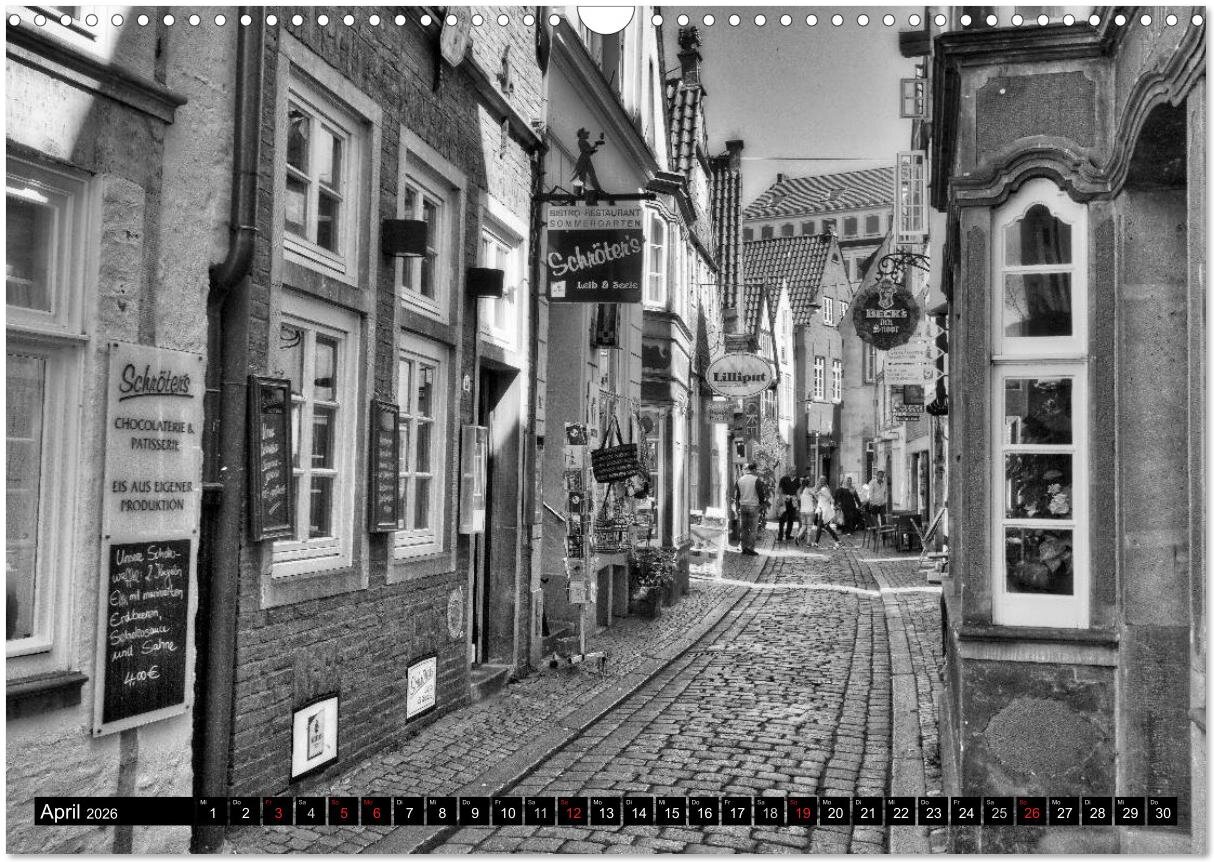Pick date 17 in the calendar row
Screen dimensions: 1214x862
[736, 812]
